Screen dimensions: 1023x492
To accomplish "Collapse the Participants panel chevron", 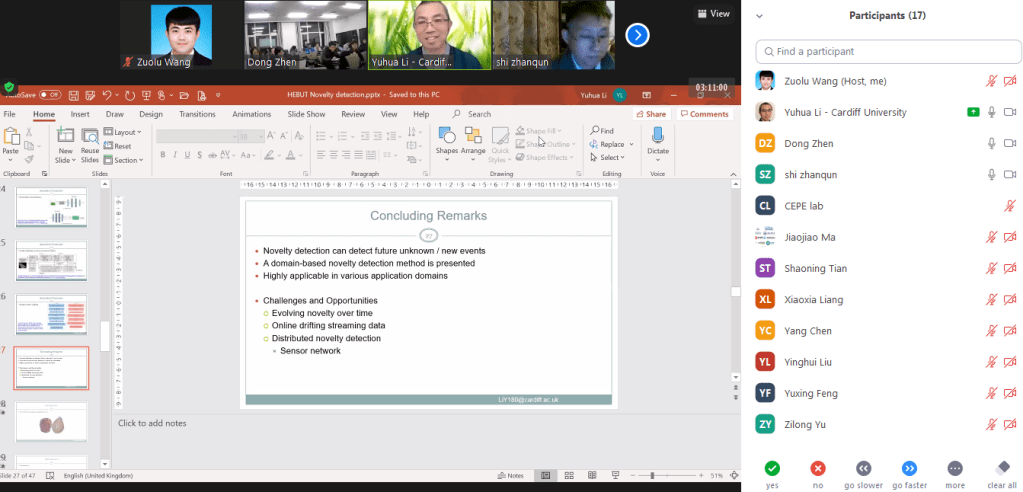I will click(760, 16).
